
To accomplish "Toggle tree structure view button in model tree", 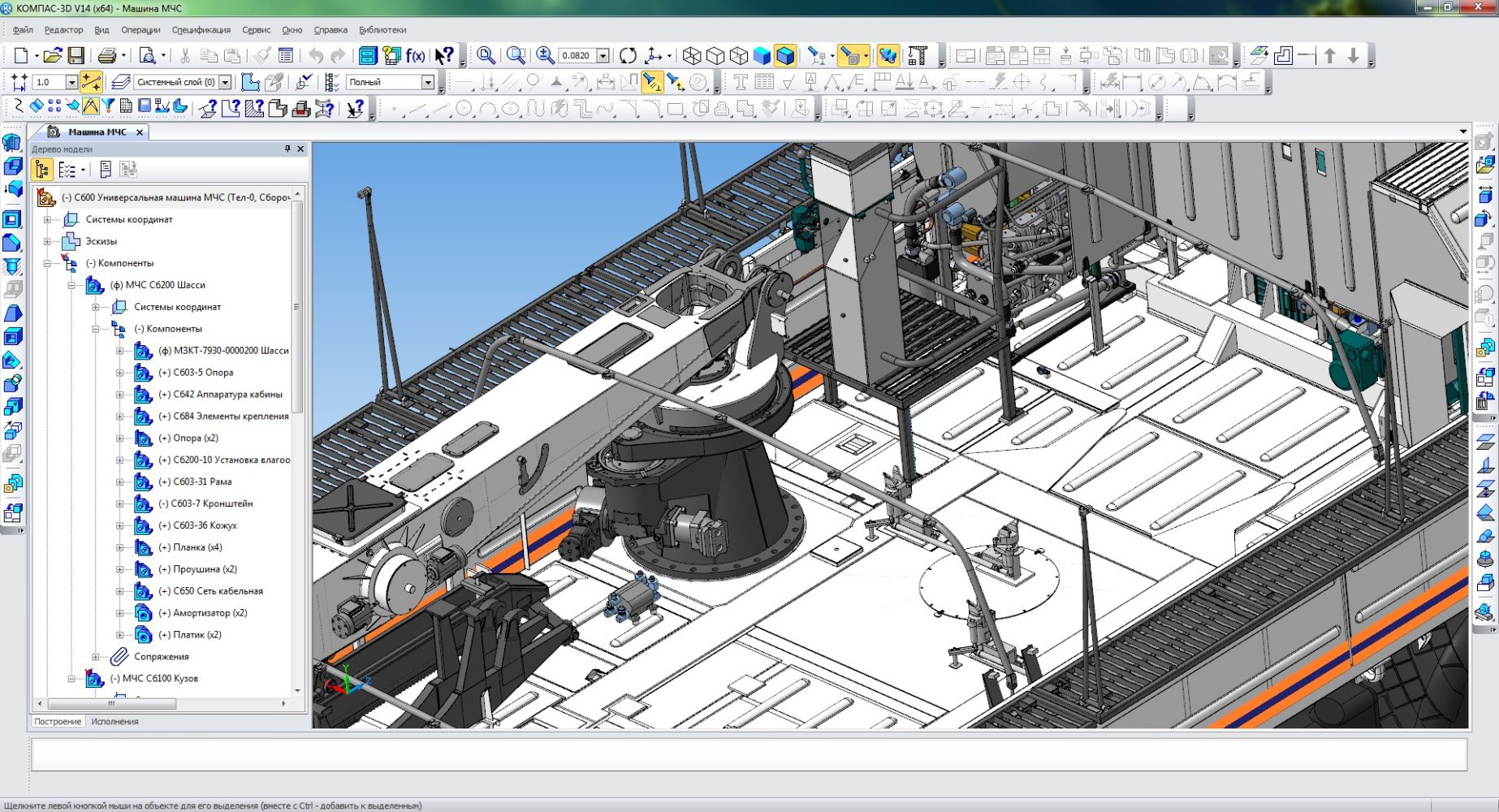I will click(41, 170).
